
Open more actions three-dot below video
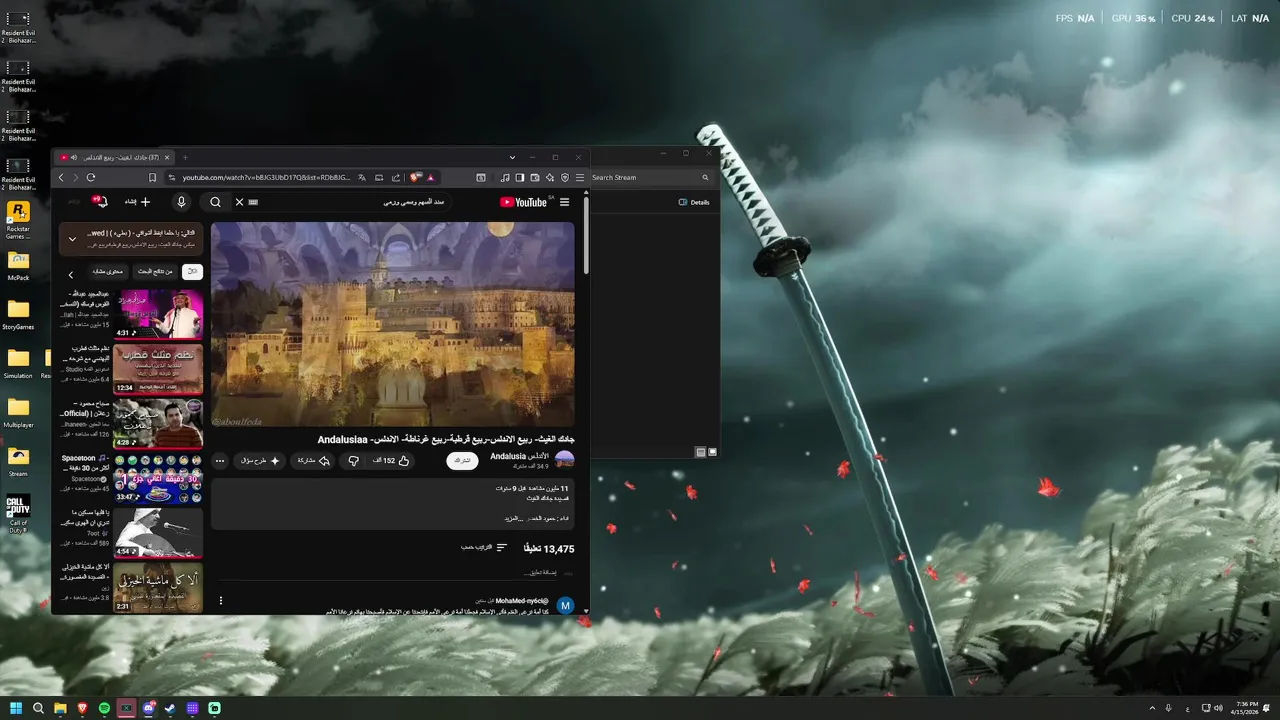220,461
